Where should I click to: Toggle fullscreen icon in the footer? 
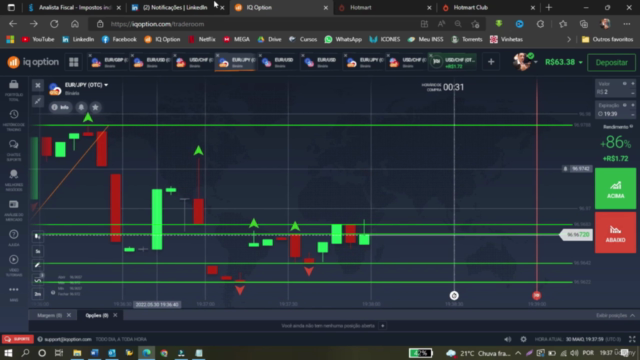click(632, 339)
